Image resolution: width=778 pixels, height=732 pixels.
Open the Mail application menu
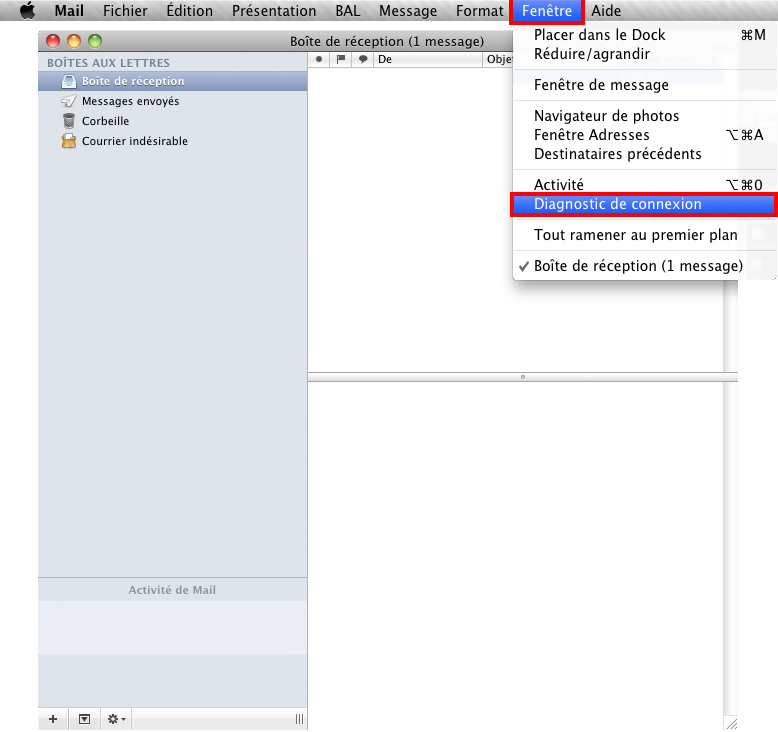69,10
